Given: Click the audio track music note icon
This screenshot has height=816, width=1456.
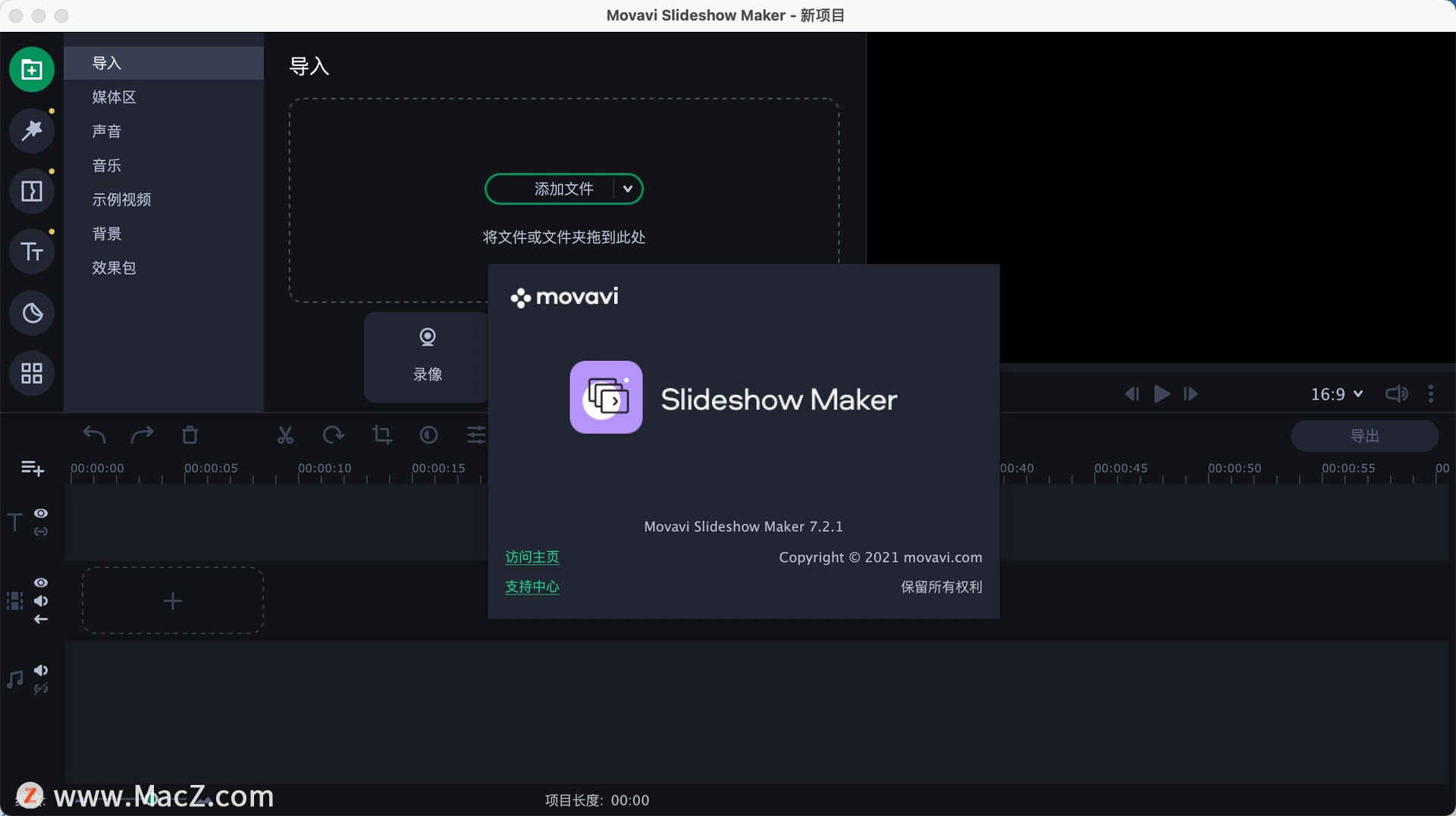Looking at the screenshot, I should coord(14,679).
